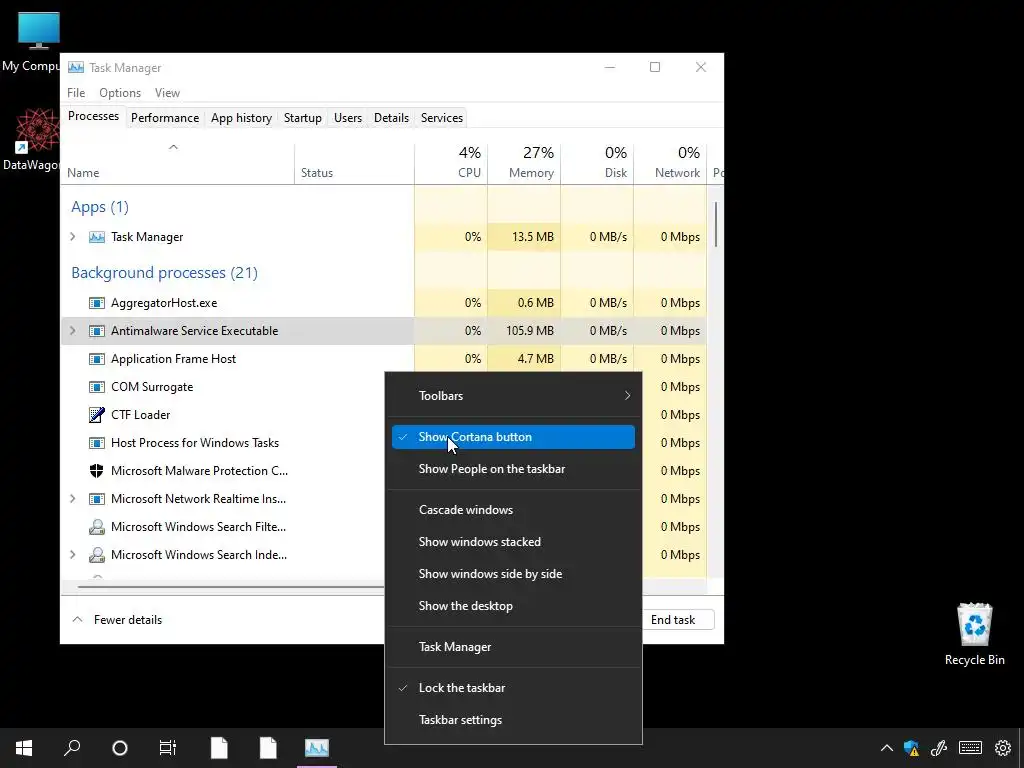Switch to the App history tab

pyautogui.click(x=241, y=118)
